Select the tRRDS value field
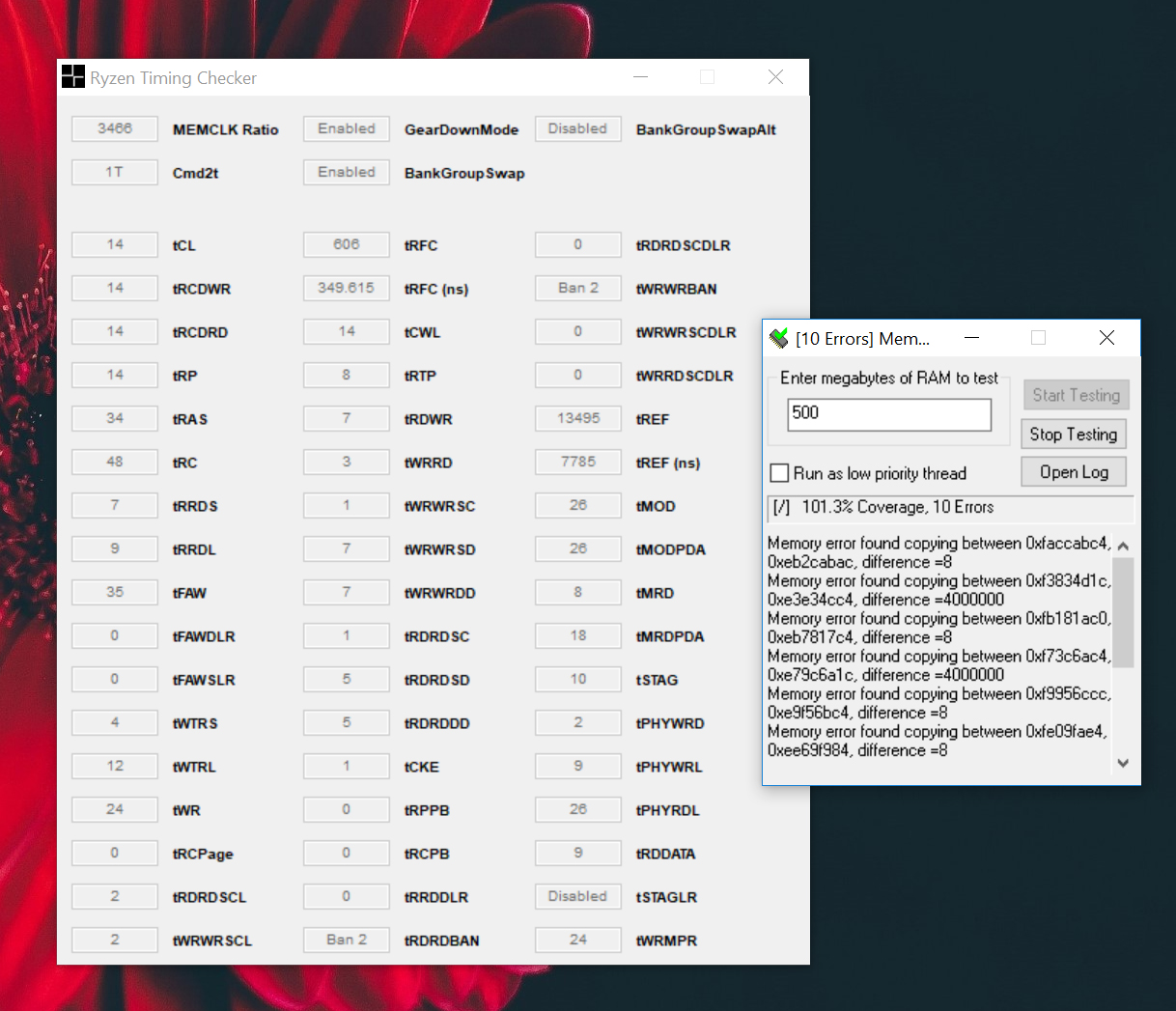The height and width of the screenshot is (1011, 1176). [115, 505]
